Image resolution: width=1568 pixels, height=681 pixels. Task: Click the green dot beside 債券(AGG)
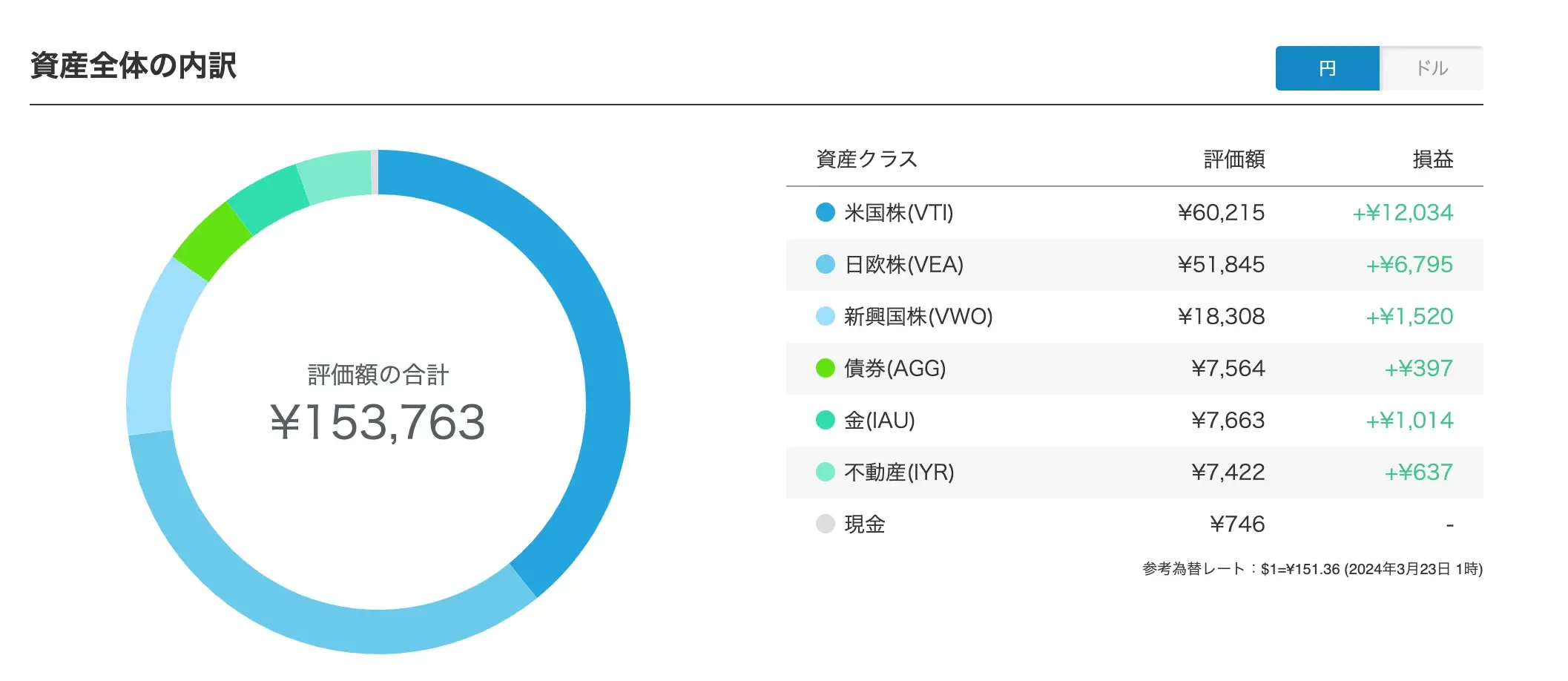click(826, 369)
